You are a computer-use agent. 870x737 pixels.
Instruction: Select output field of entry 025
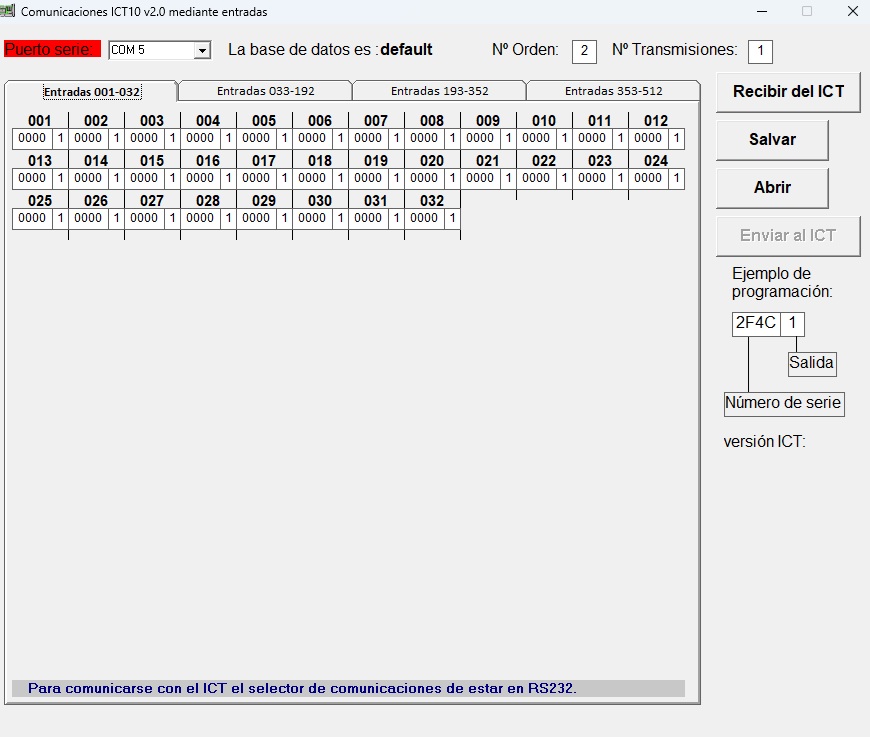(x=60, y=218)
